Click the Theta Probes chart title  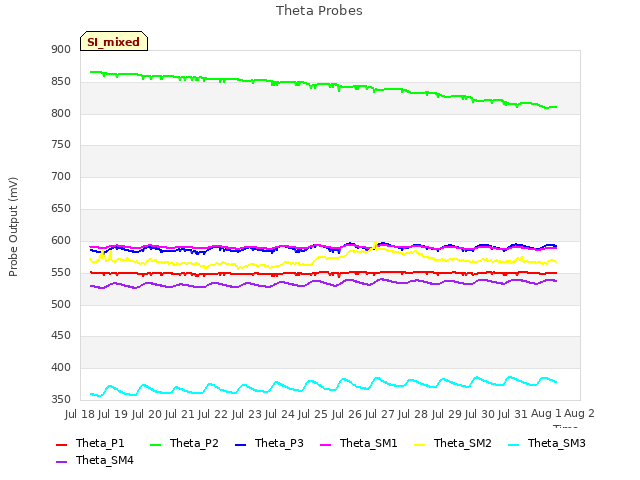pos(319,11)
